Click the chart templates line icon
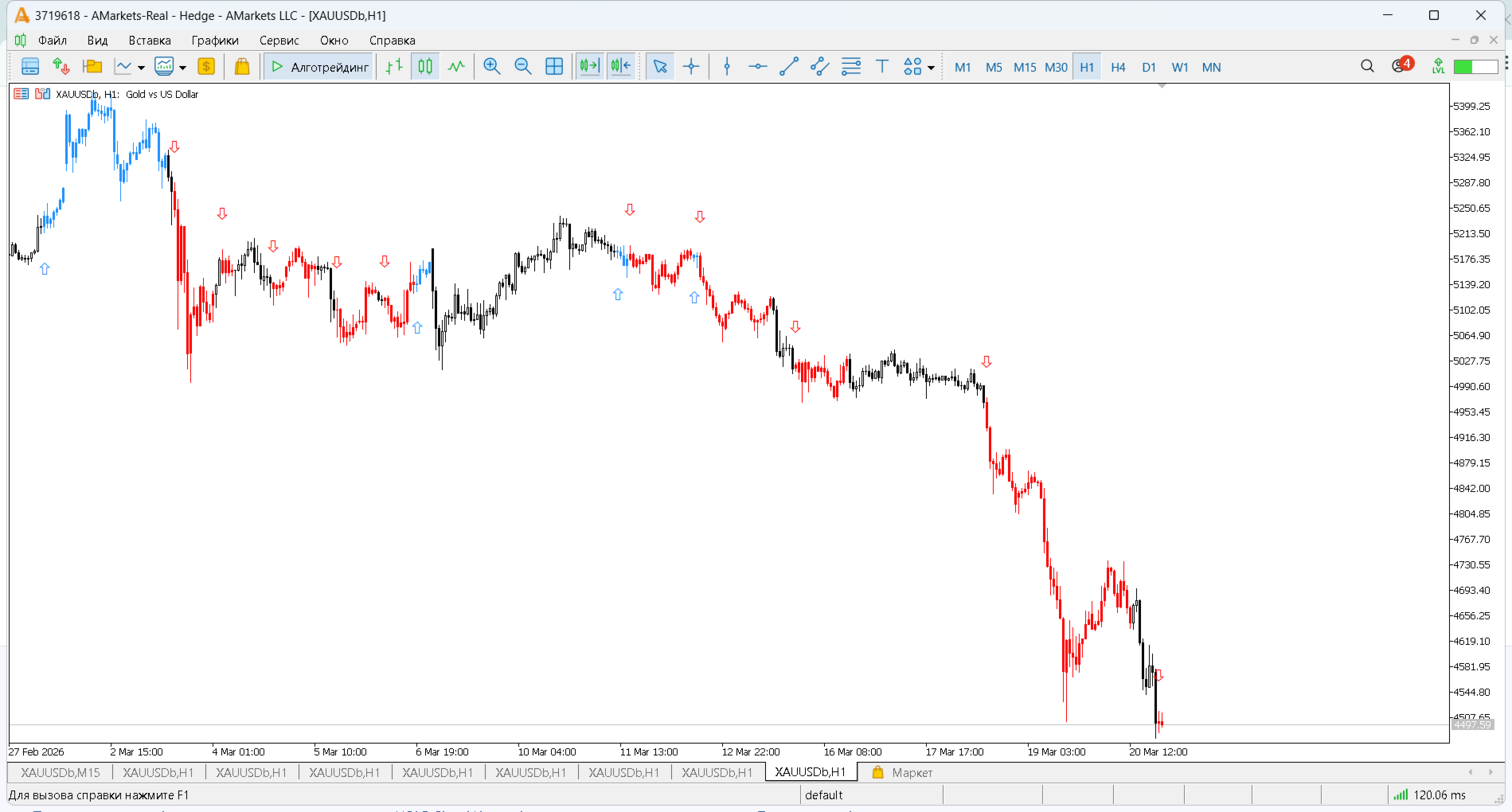 (123, 67)
